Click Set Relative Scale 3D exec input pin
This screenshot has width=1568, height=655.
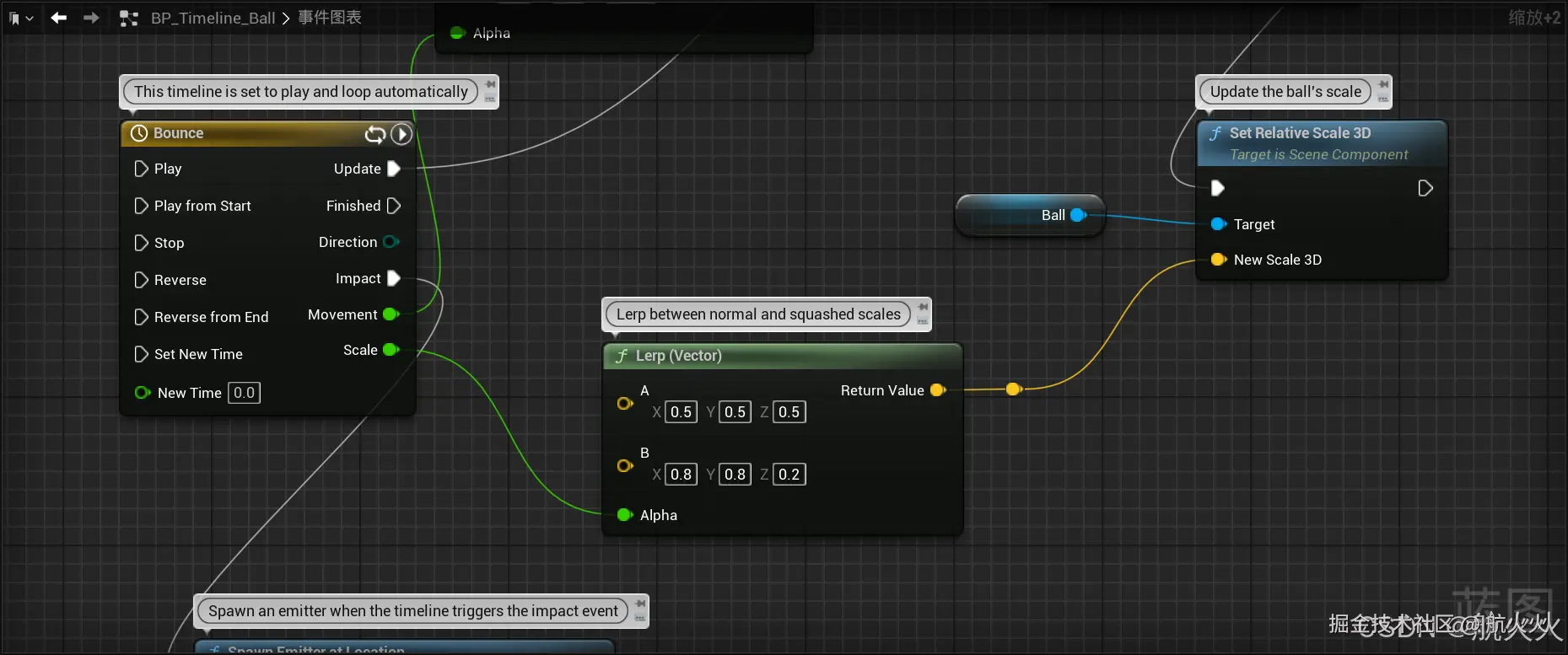[x=1217, y=188]
